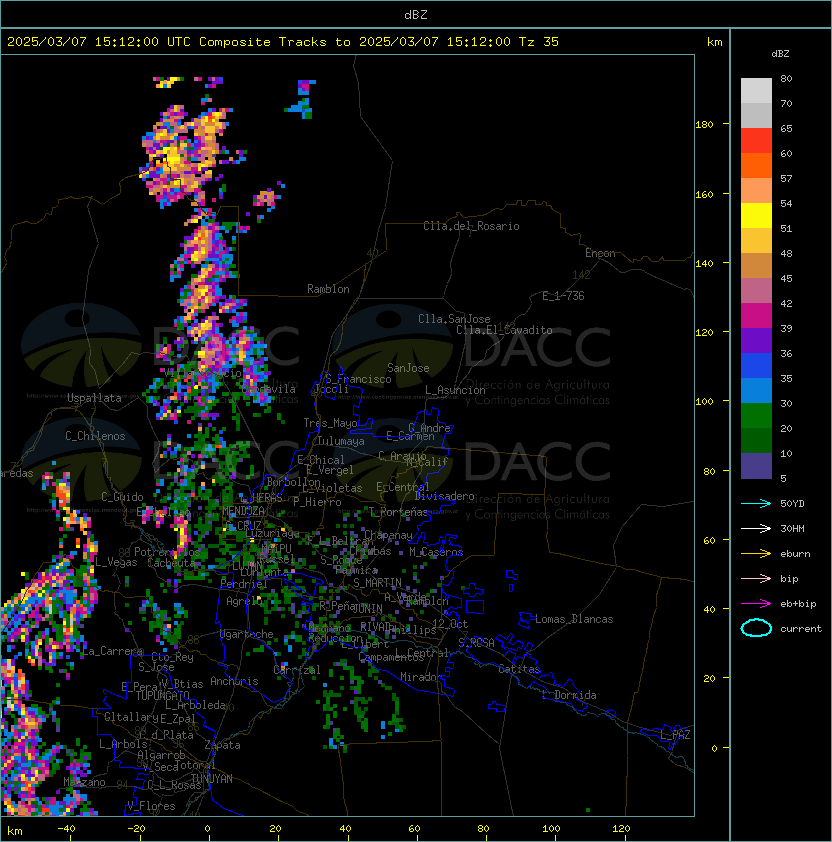Screen dimensions: 832x842
Task: Click the white 30HM arrow in the legend
Action: pyautogui.click(x=756, y=528)
